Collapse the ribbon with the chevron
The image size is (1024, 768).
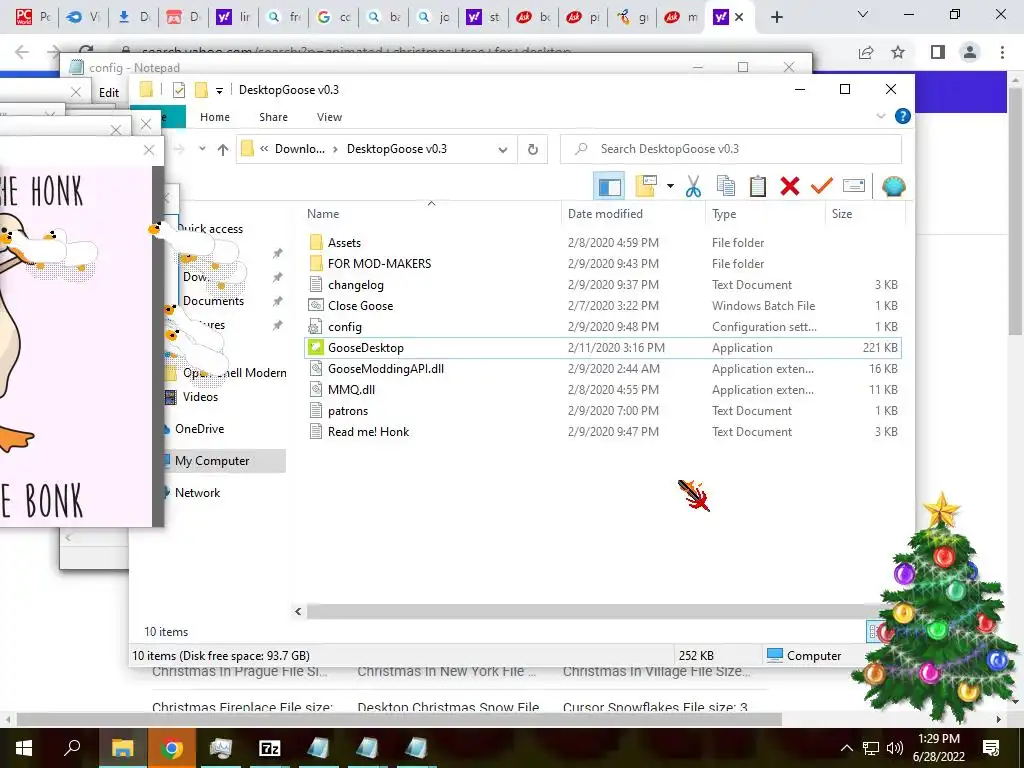(x=880, y=116)
